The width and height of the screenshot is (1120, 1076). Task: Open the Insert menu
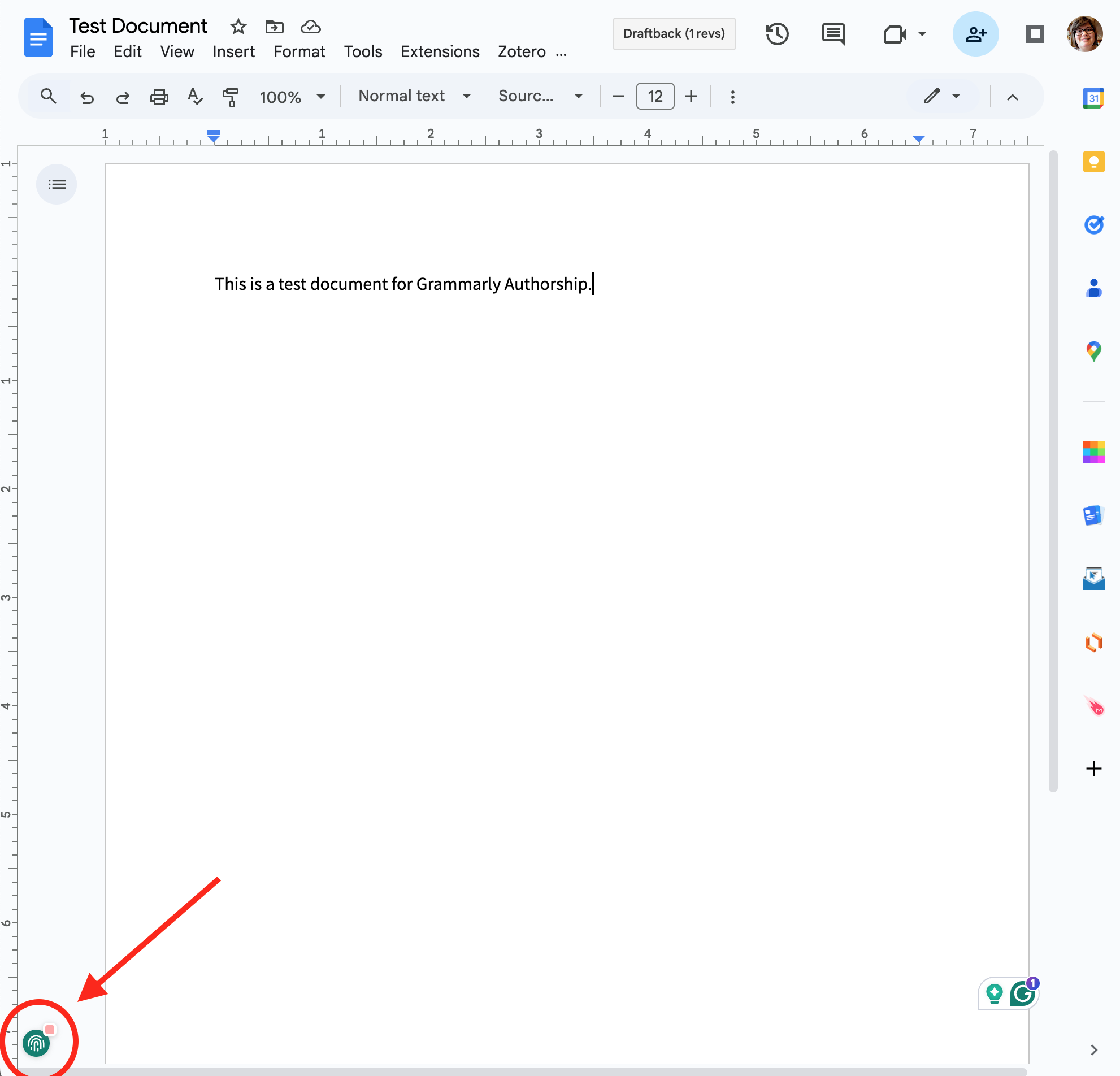click(233, 51)
